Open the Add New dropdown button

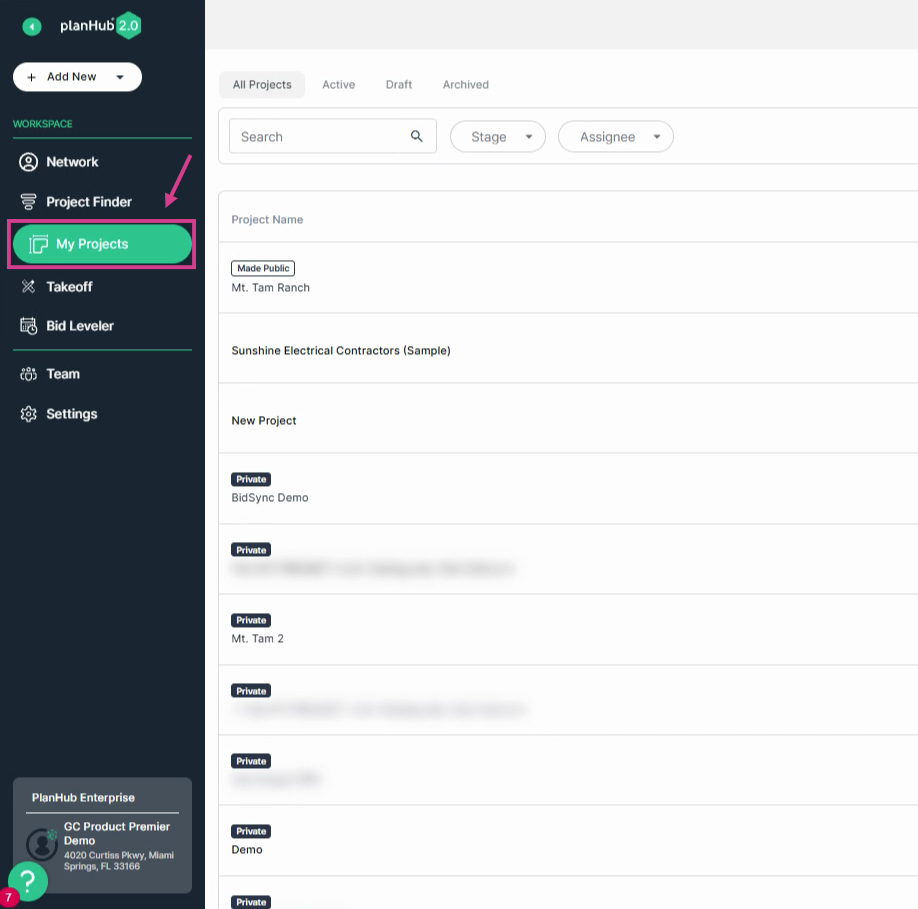(x=77, y=77)
